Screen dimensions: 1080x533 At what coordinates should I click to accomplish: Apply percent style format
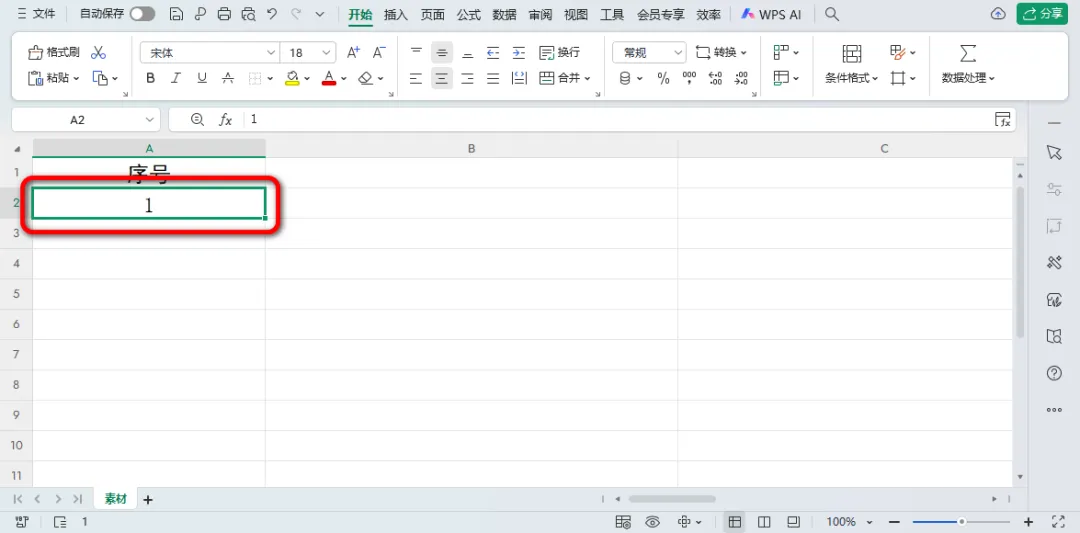click(663, 79)
